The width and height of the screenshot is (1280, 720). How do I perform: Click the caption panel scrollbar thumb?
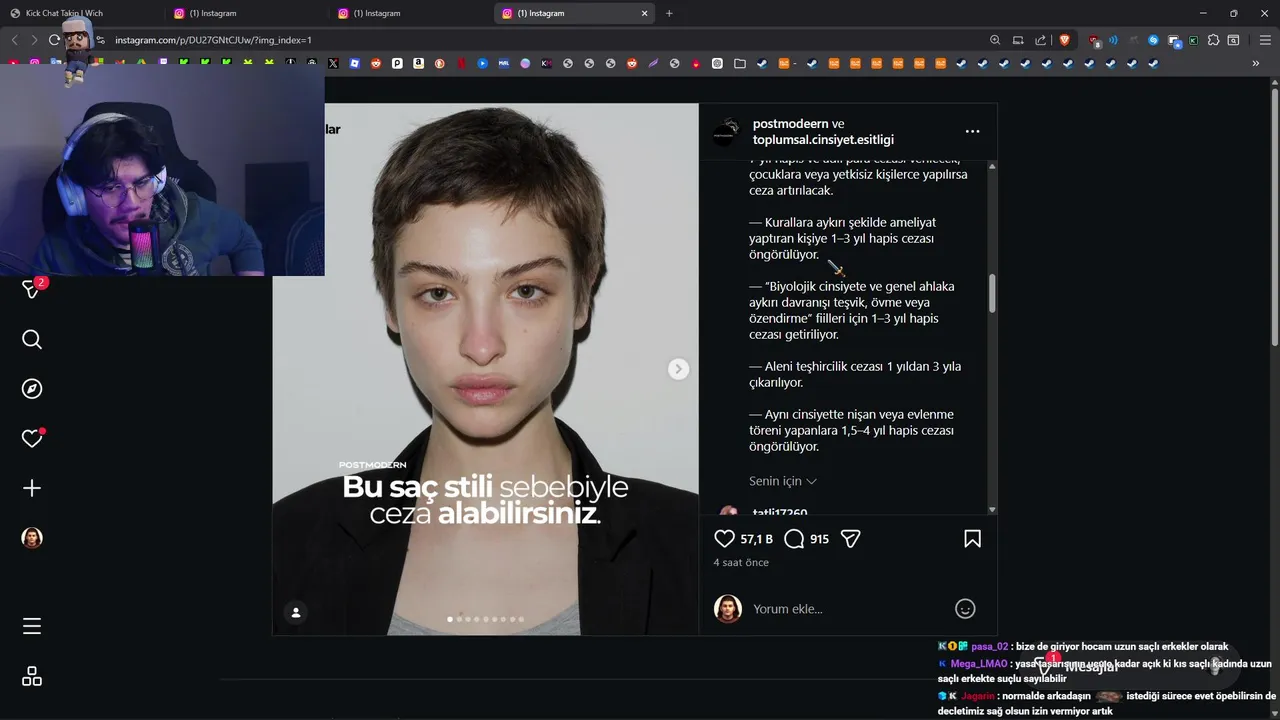[x=992, y=293]
